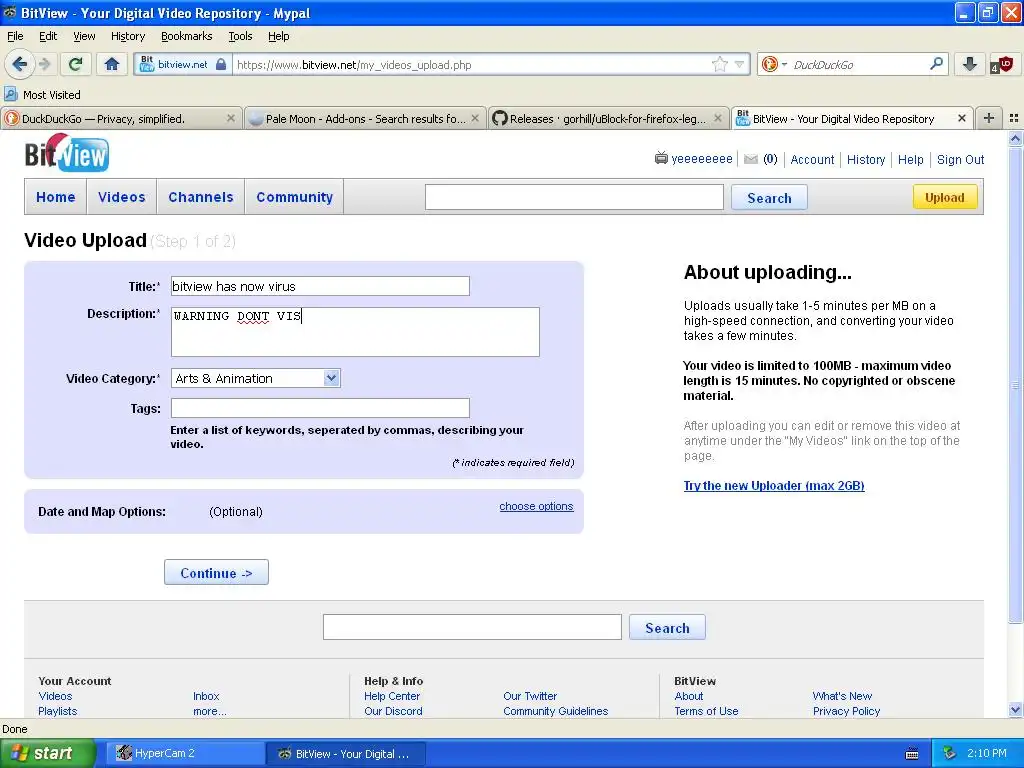Click the yeeeeeeee username link
The height and width of the screenshot is (768, 1024).
[x=702, y=159]
